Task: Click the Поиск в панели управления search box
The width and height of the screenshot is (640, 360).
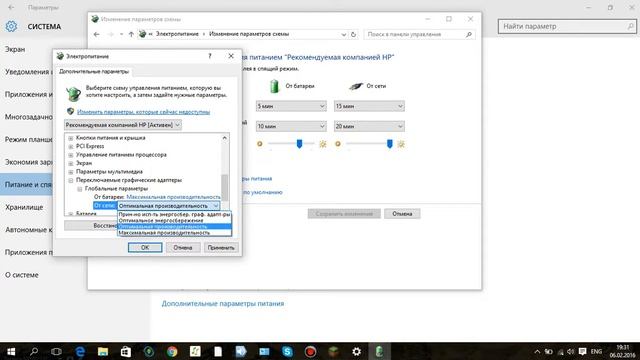Action: tap(419, 34)
